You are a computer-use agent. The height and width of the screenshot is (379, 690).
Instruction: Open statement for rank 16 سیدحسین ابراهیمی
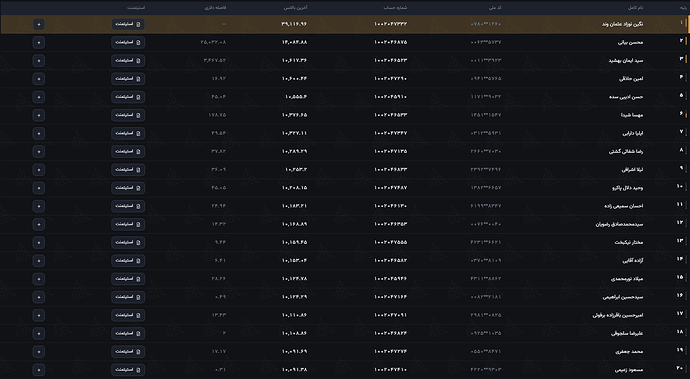click(128, 297)
